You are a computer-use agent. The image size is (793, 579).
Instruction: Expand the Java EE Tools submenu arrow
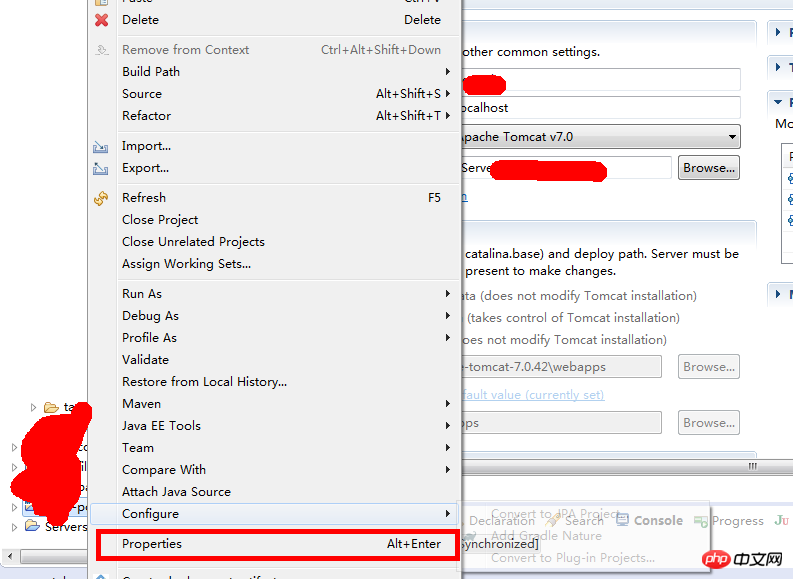448,426
